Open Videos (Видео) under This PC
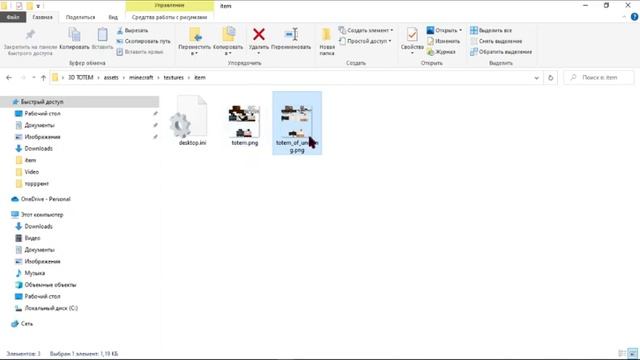This screenshot has width=640, height=360. (32, 238)
